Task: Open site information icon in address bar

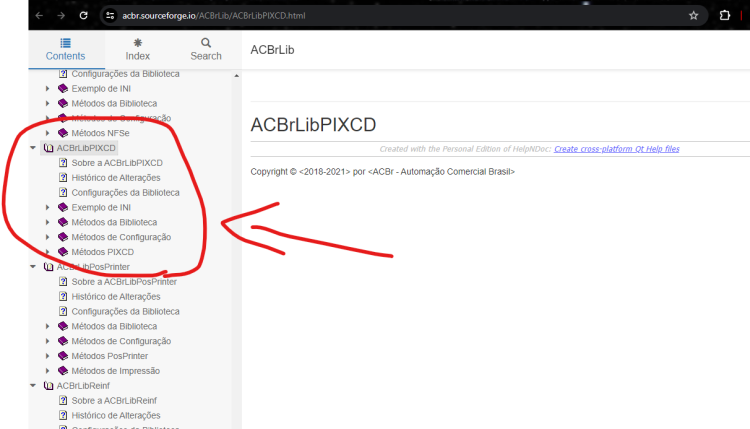Action: point(110,16)
